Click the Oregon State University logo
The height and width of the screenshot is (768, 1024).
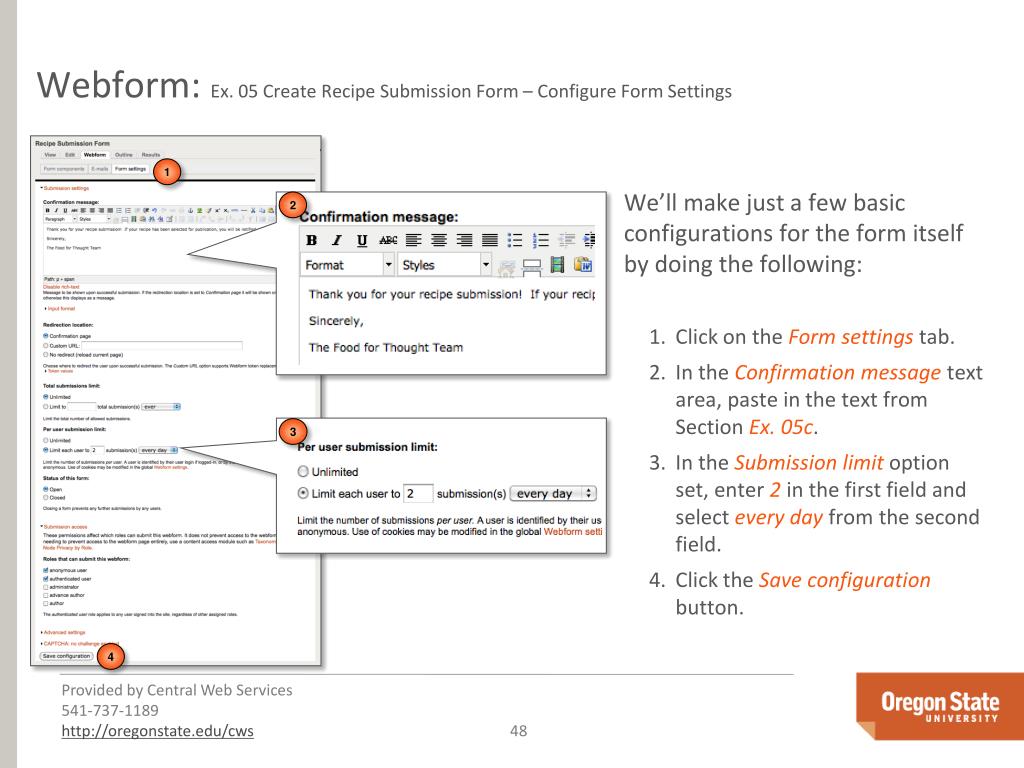(940, 706)
